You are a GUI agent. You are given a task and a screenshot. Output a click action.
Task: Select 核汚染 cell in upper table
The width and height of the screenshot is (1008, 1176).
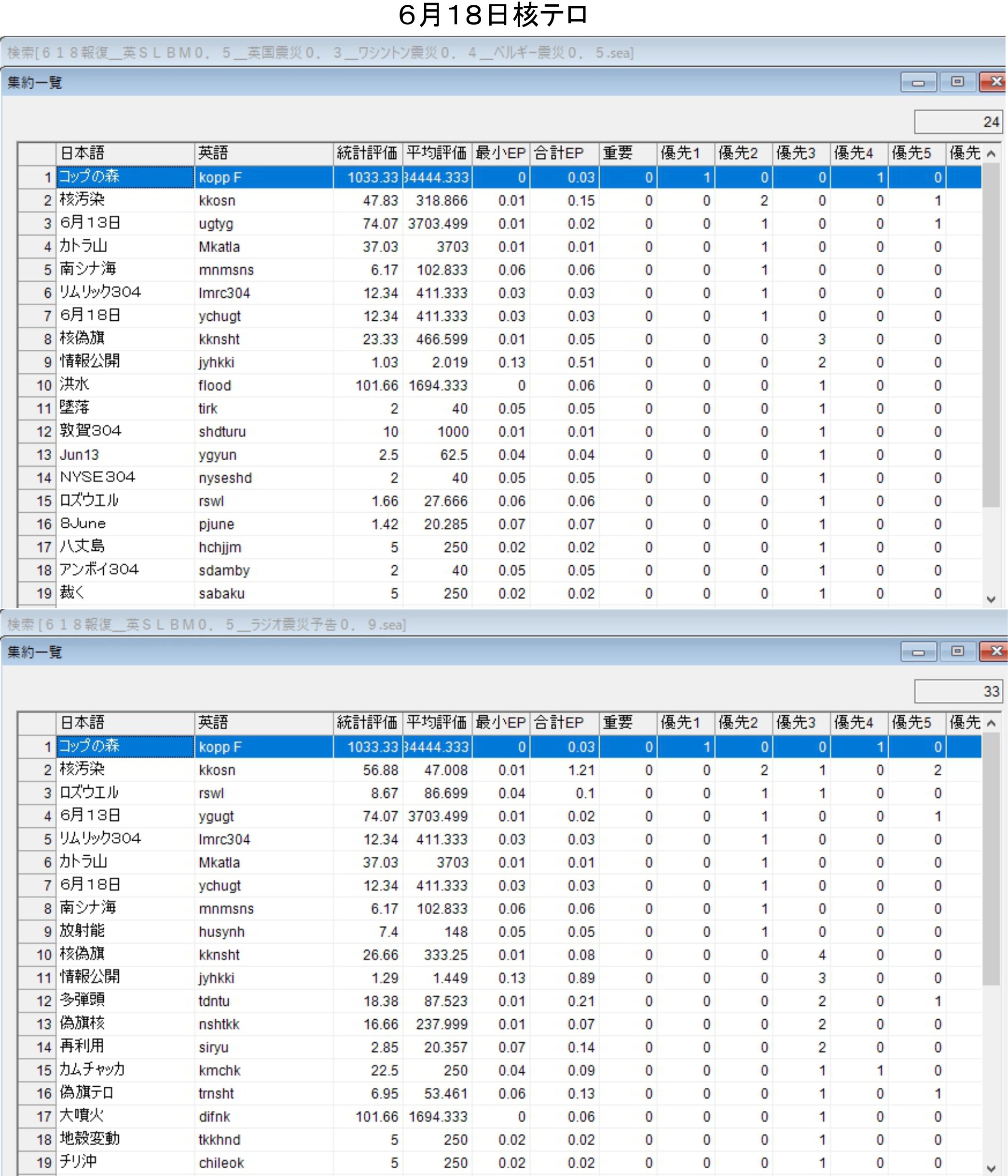(x=125, y=200)
